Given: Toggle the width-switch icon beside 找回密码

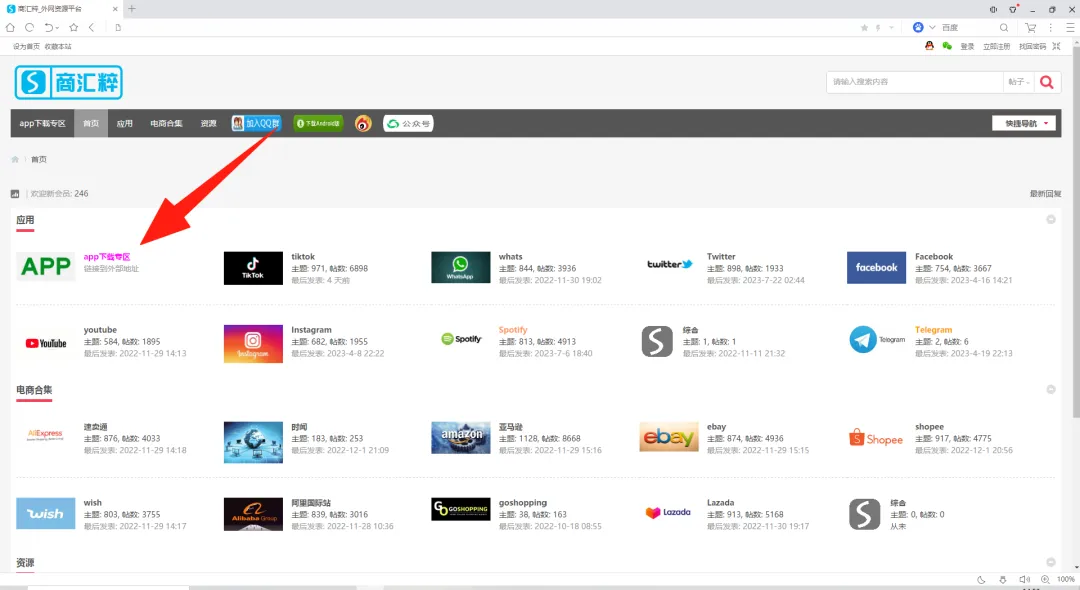Looking at the screenshot, I should tap(1056, 46).
